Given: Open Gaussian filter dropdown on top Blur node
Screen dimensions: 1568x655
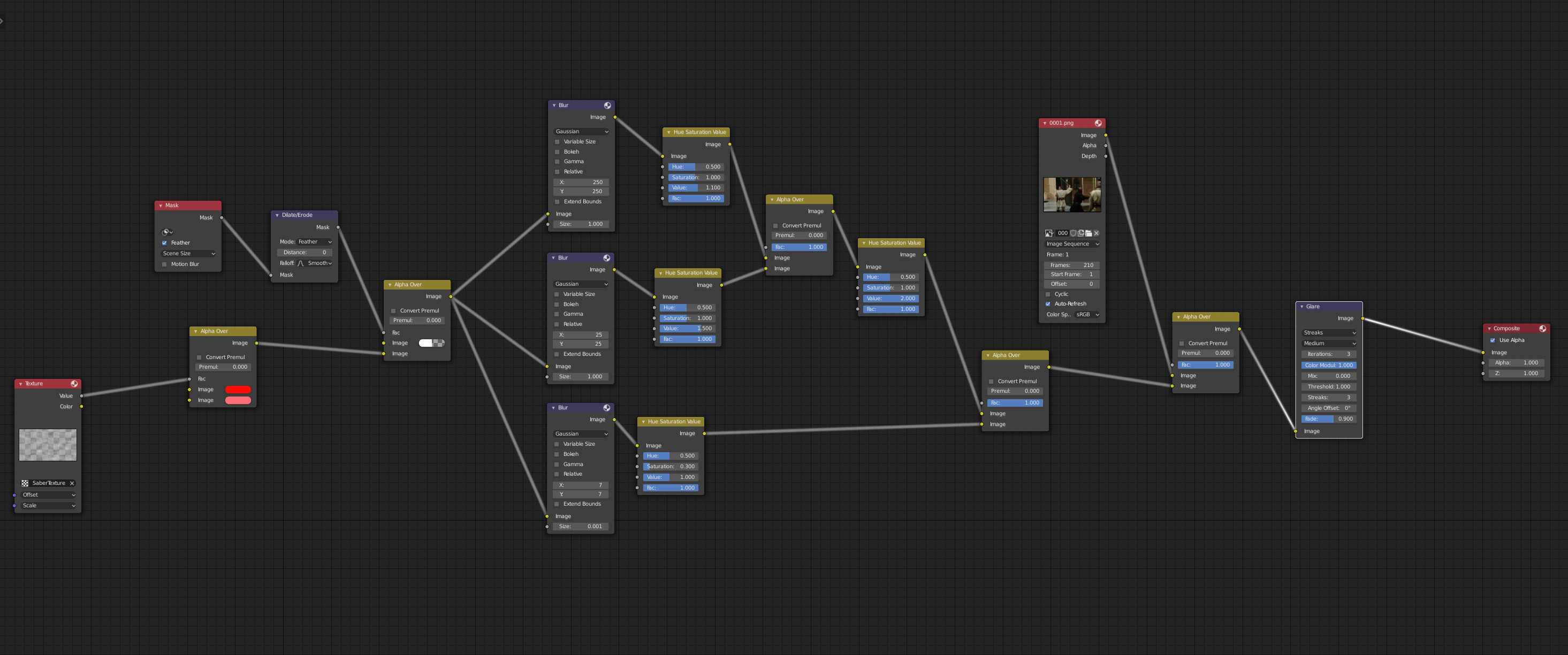Looking at the screenshot, I should tap(581, 132).
